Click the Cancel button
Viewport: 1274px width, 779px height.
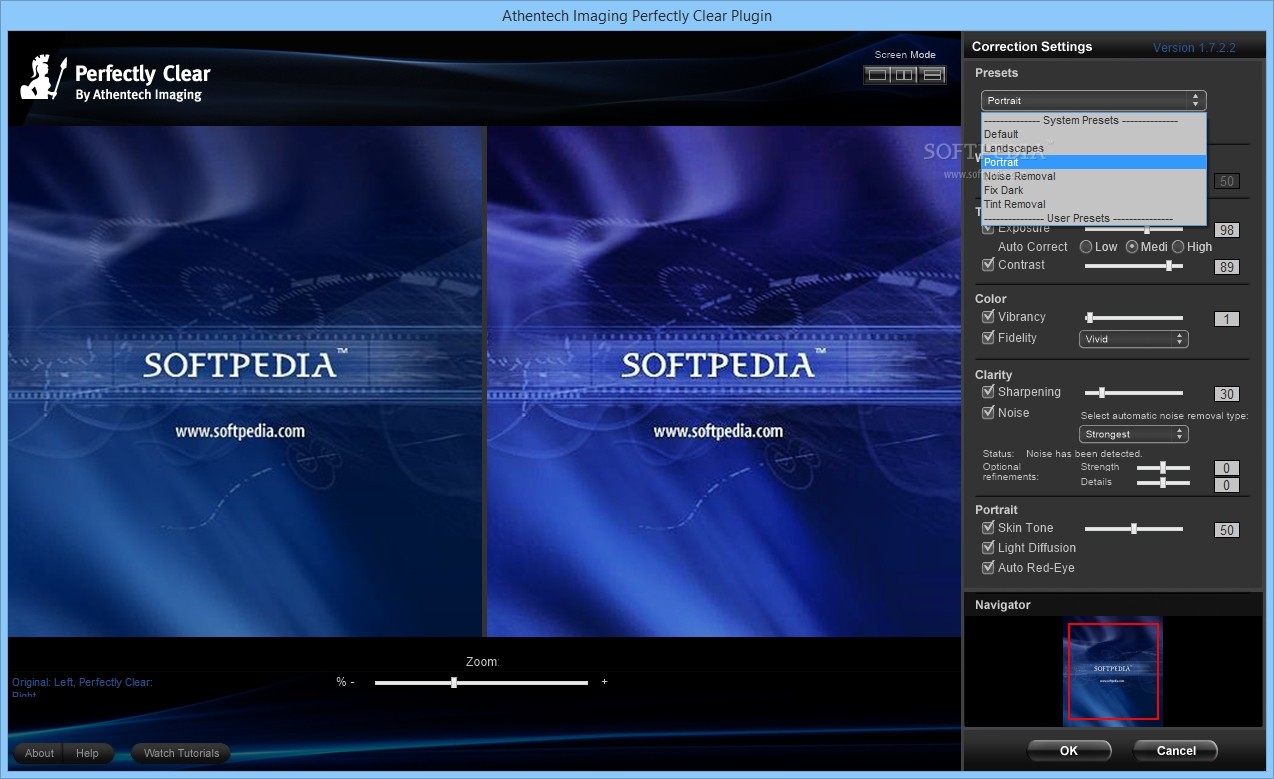[1176, 751]
